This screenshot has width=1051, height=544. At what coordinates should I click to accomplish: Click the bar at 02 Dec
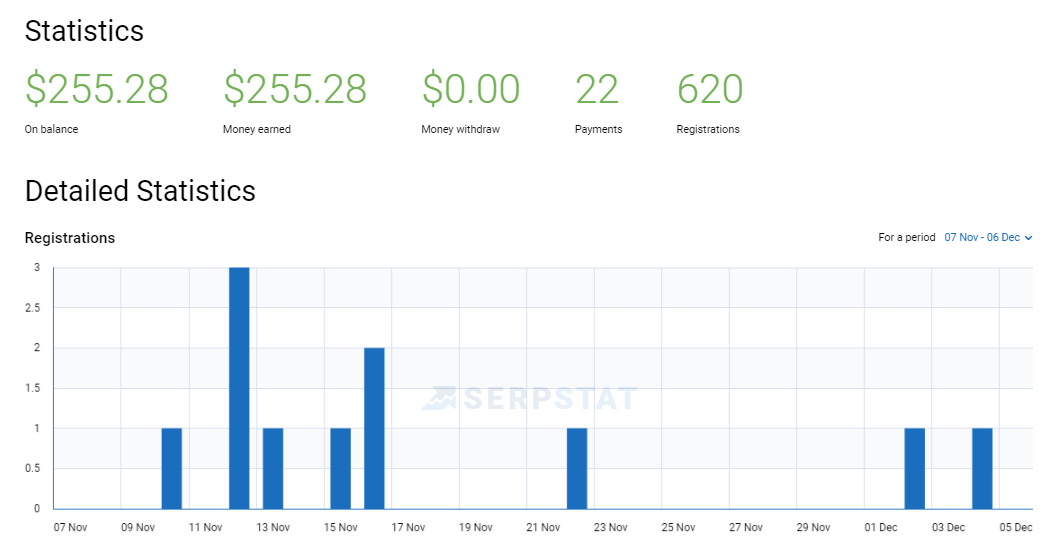(915, 468)
